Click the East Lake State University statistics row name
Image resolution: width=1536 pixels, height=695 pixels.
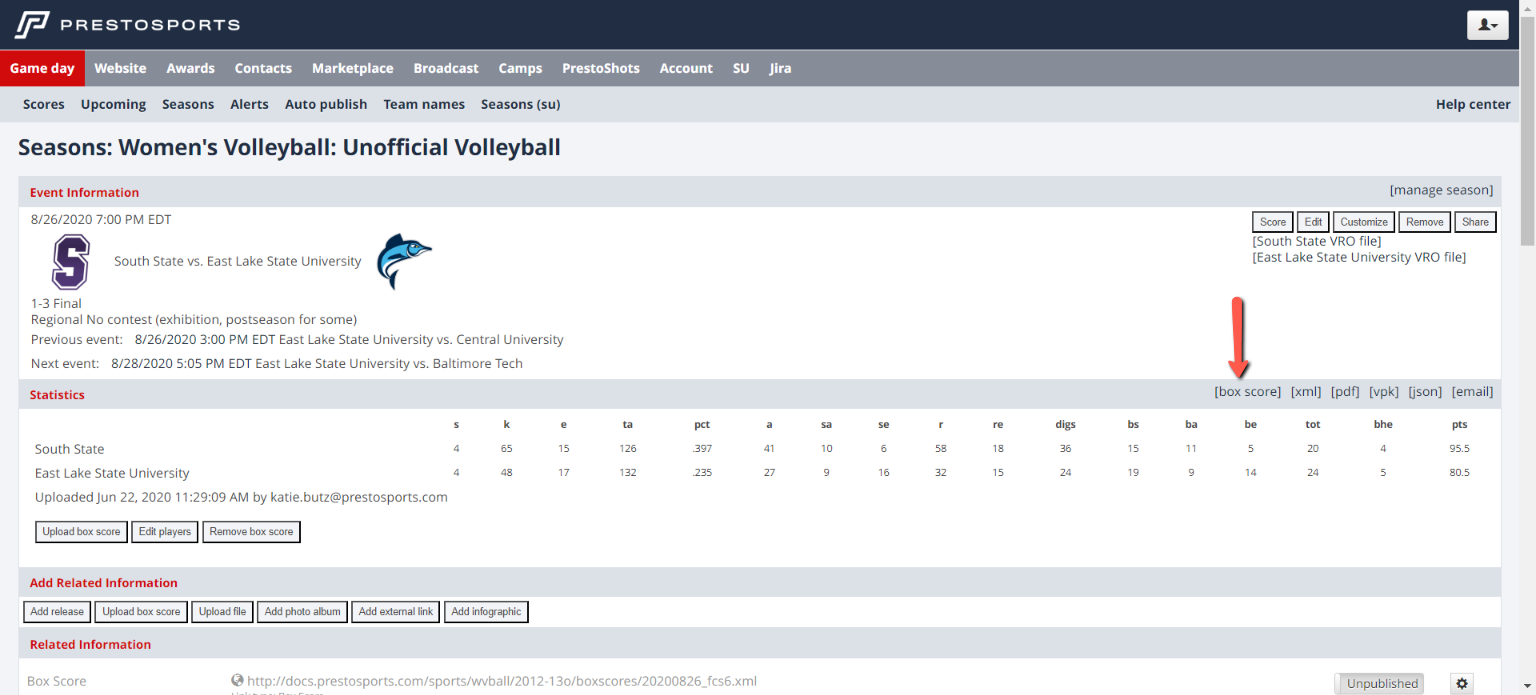(112, 473)
